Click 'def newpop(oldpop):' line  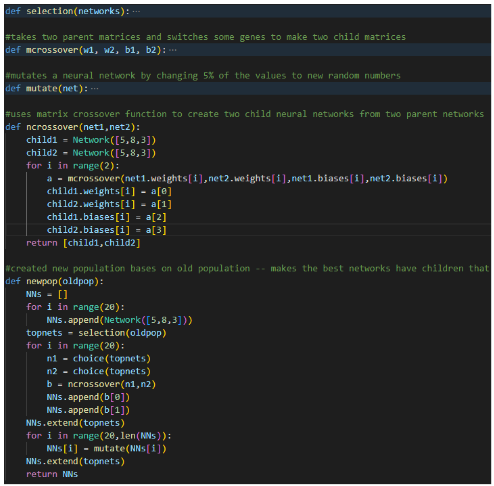54,281
